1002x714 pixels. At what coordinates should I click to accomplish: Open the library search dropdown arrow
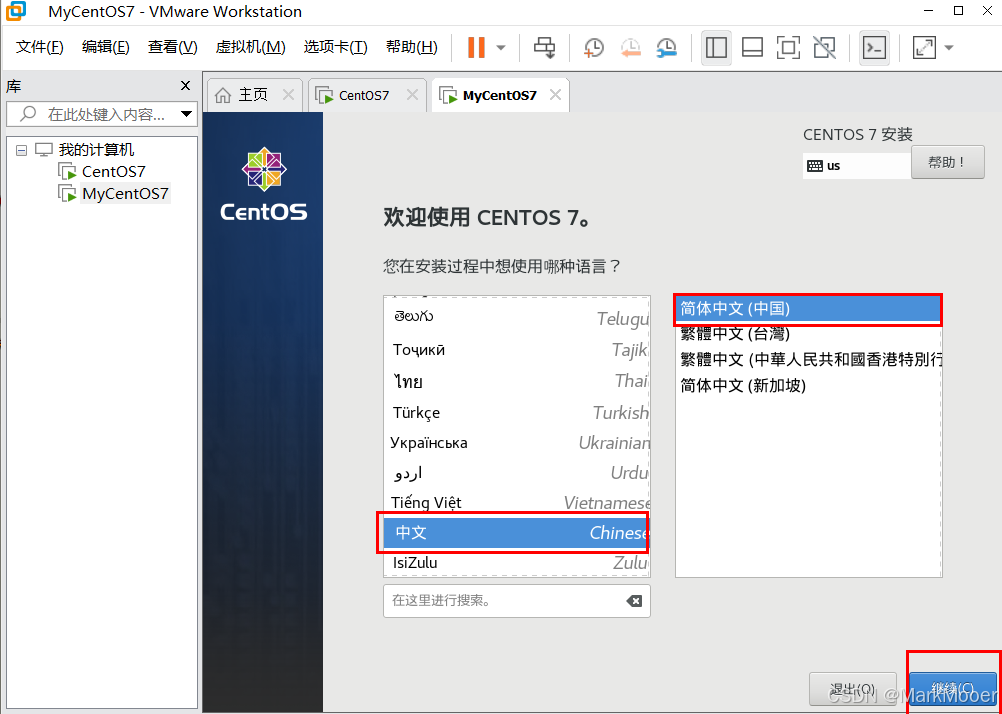coord(186,114)
